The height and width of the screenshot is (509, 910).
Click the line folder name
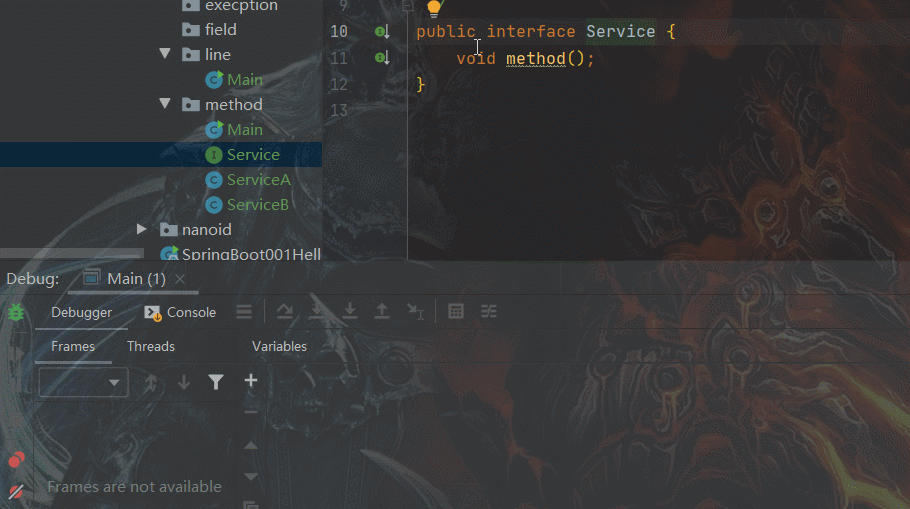coord(218,55)
